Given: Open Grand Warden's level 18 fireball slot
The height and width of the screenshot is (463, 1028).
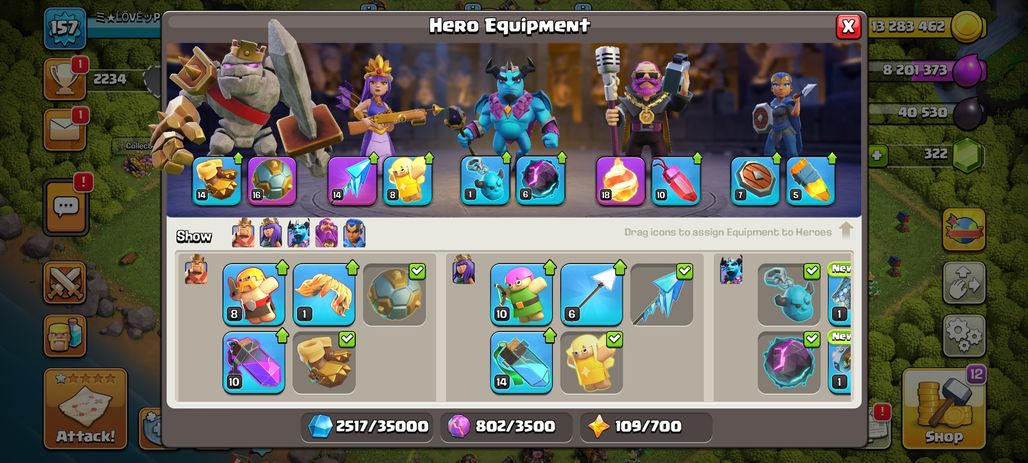Looking at the screenshot, I should pos(620,181).
